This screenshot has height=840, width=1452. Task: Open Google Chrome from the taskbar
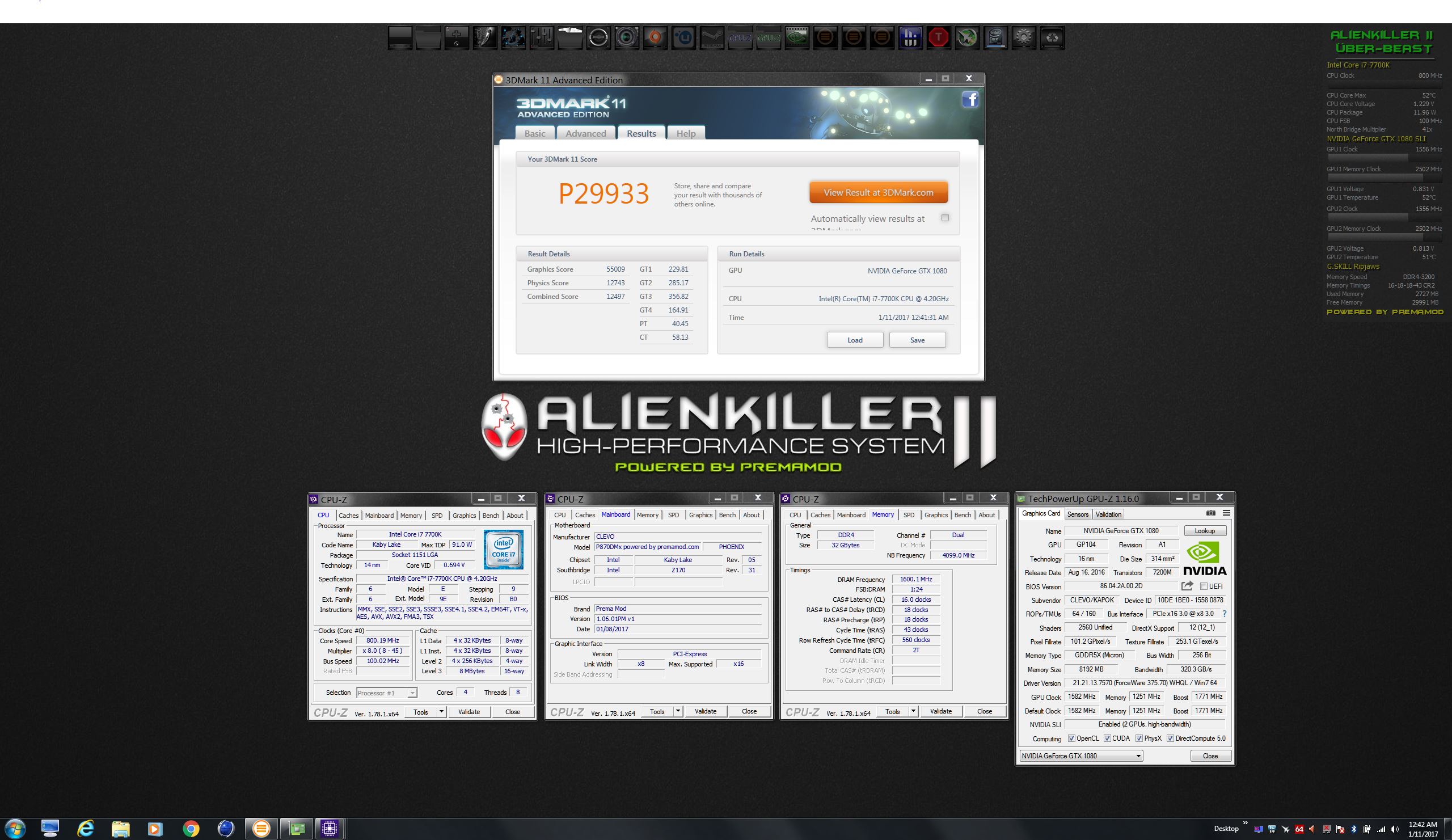tap(191, 829)
